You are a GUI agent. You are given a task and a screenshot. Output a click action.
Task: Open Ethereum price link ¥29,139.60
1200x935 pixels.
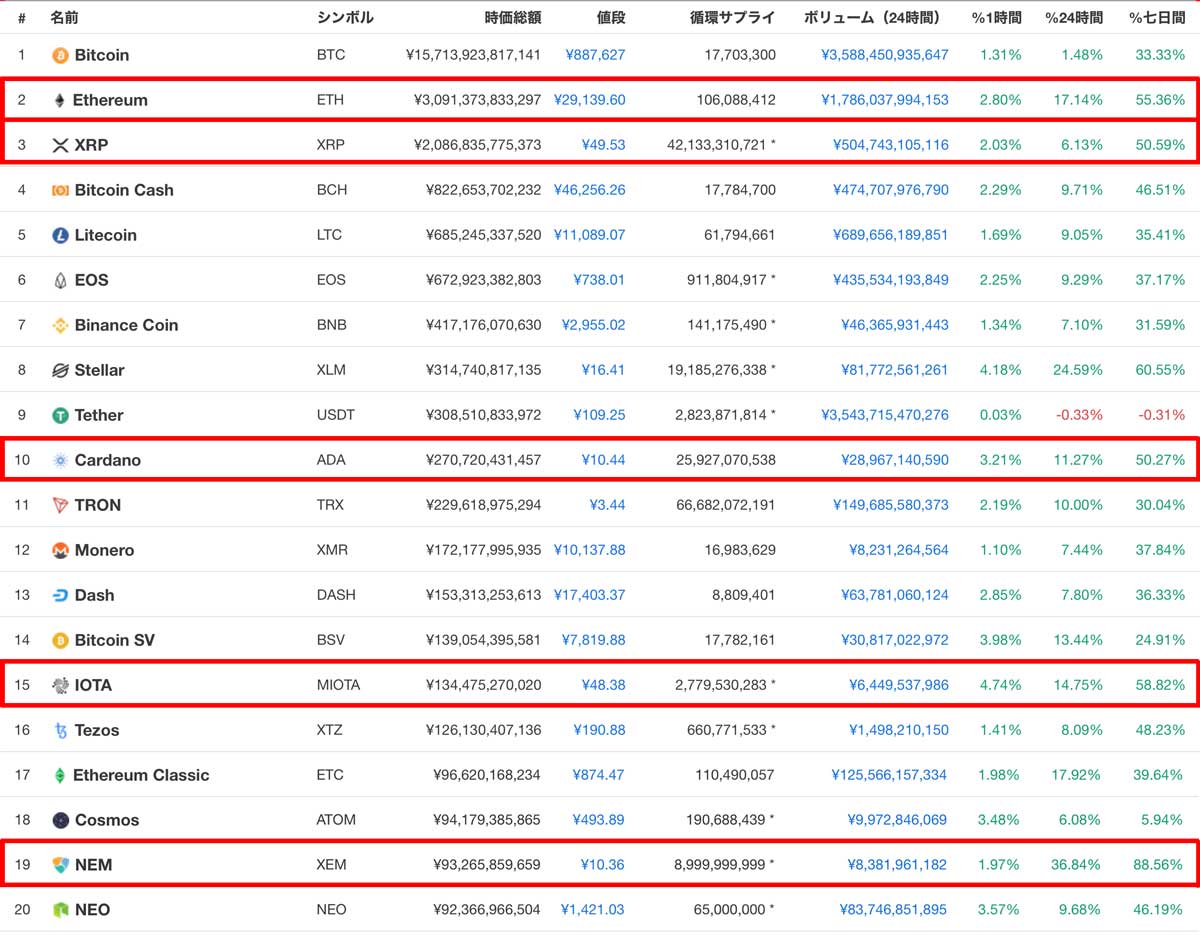coord(589,100)
